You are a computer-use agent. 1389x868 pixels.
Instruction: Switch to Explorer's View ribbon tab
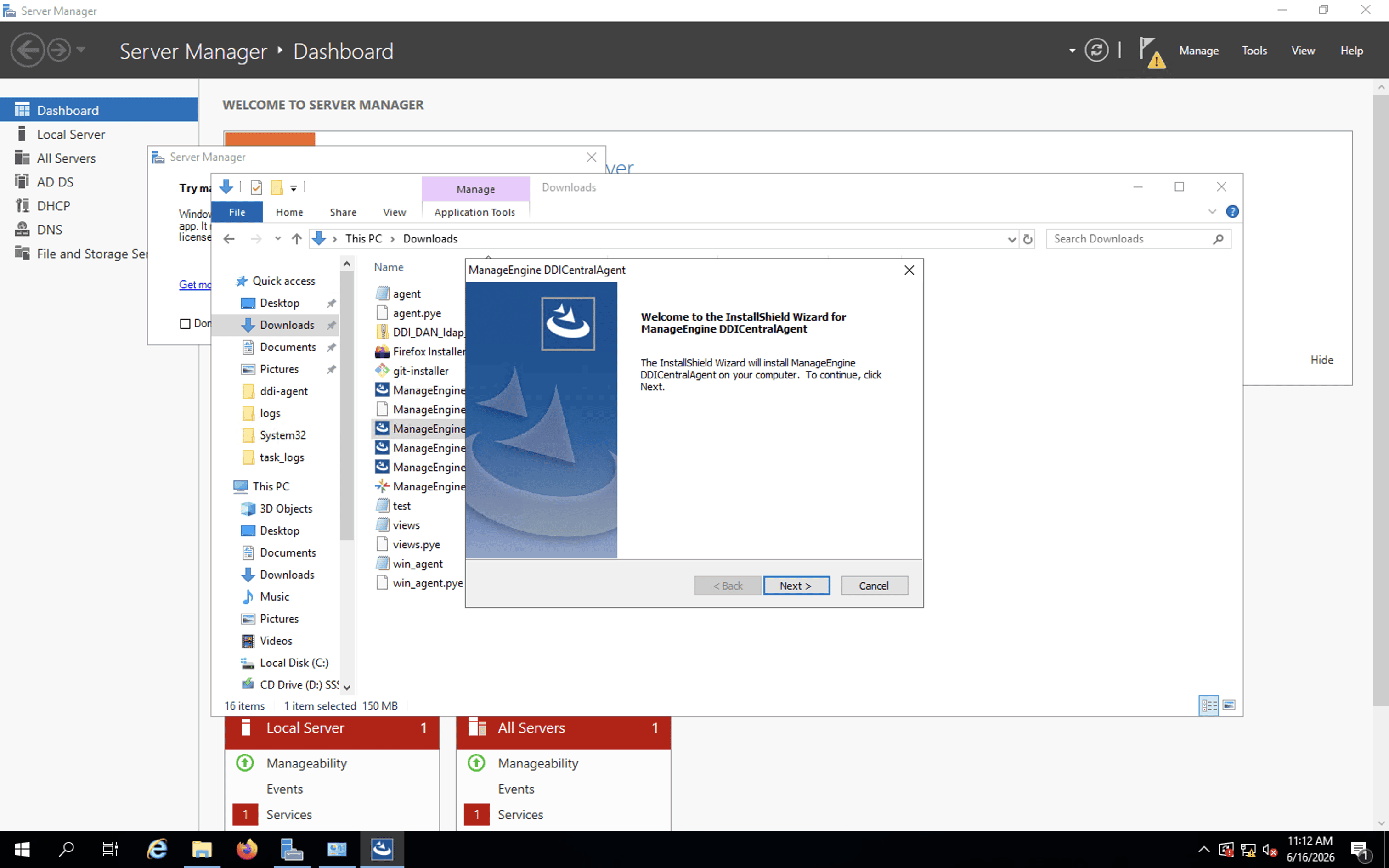pos(394,212)
